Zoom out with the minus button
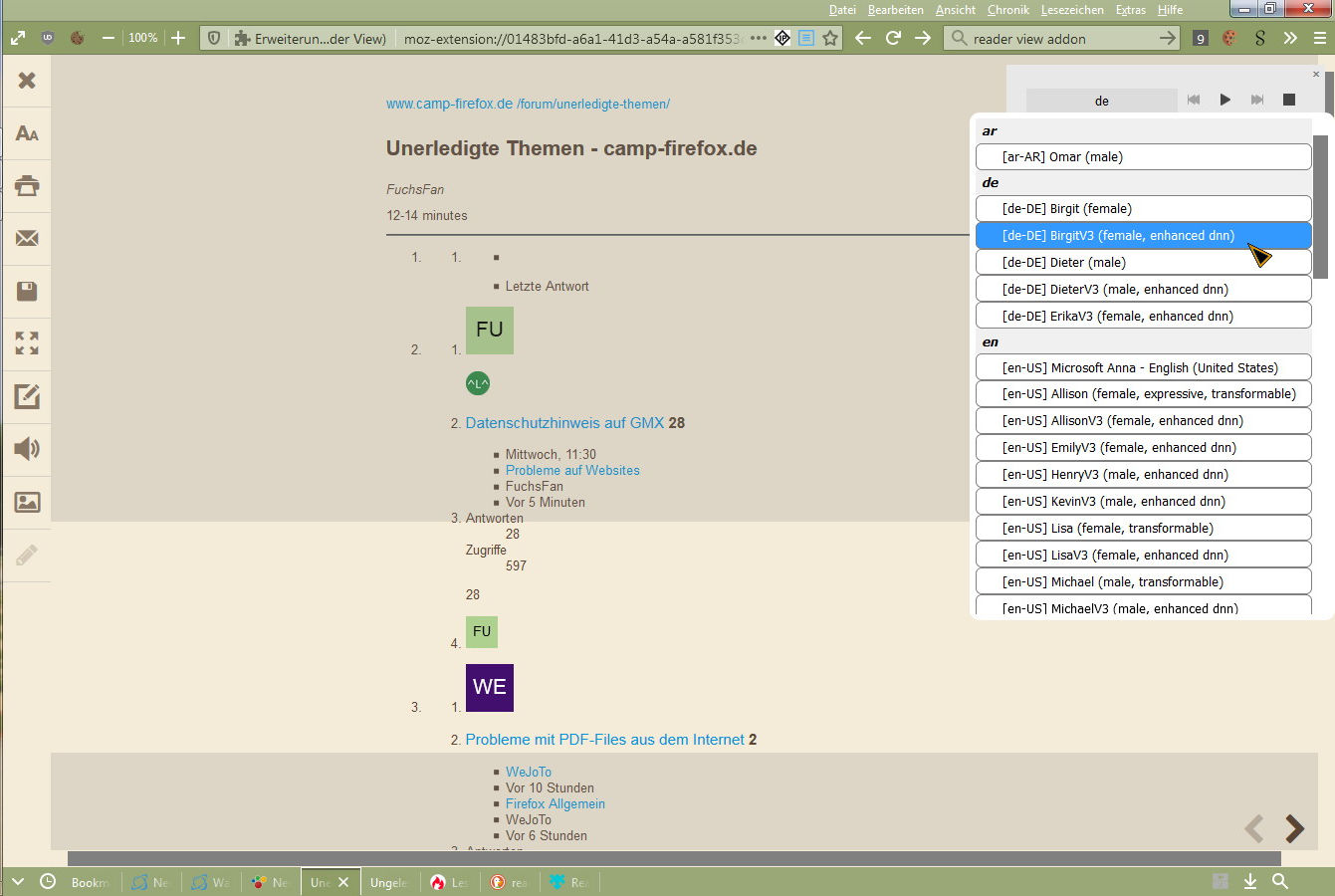 (x=109, y=38)
